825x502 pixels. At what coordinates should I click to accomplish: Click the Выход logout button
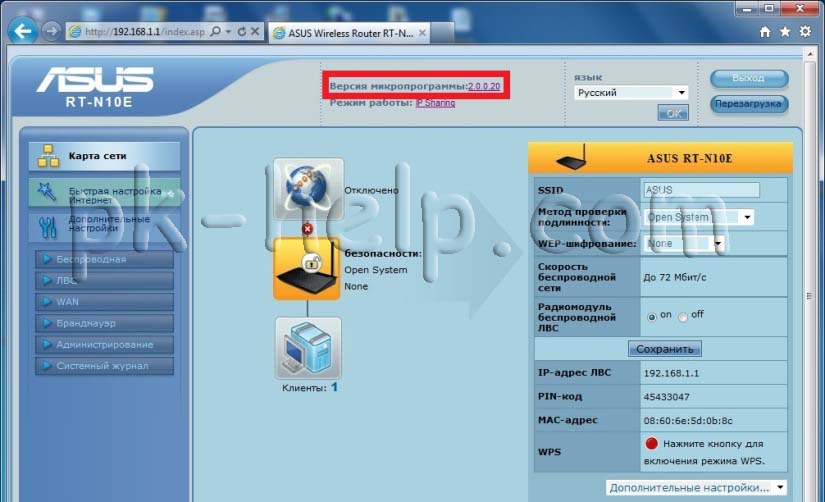click(749, 78)
